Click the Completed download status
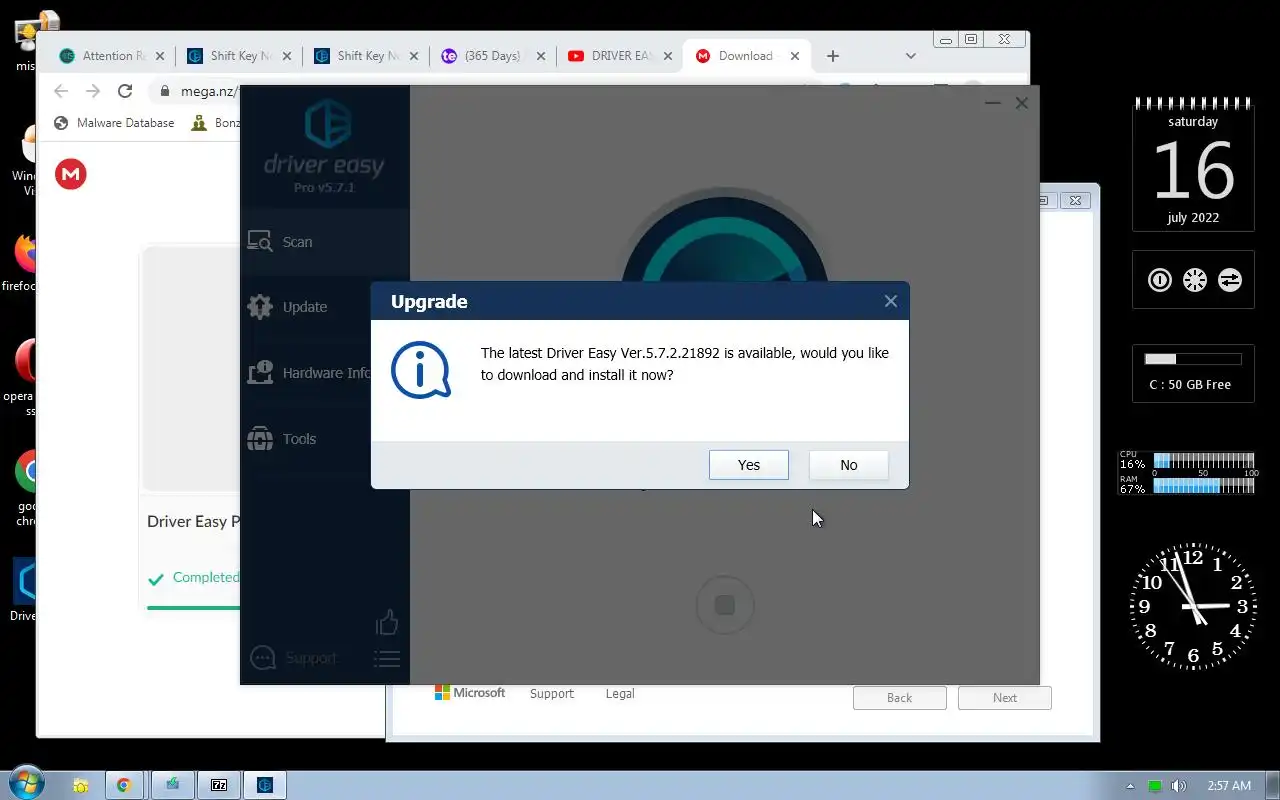 point(194,577)
